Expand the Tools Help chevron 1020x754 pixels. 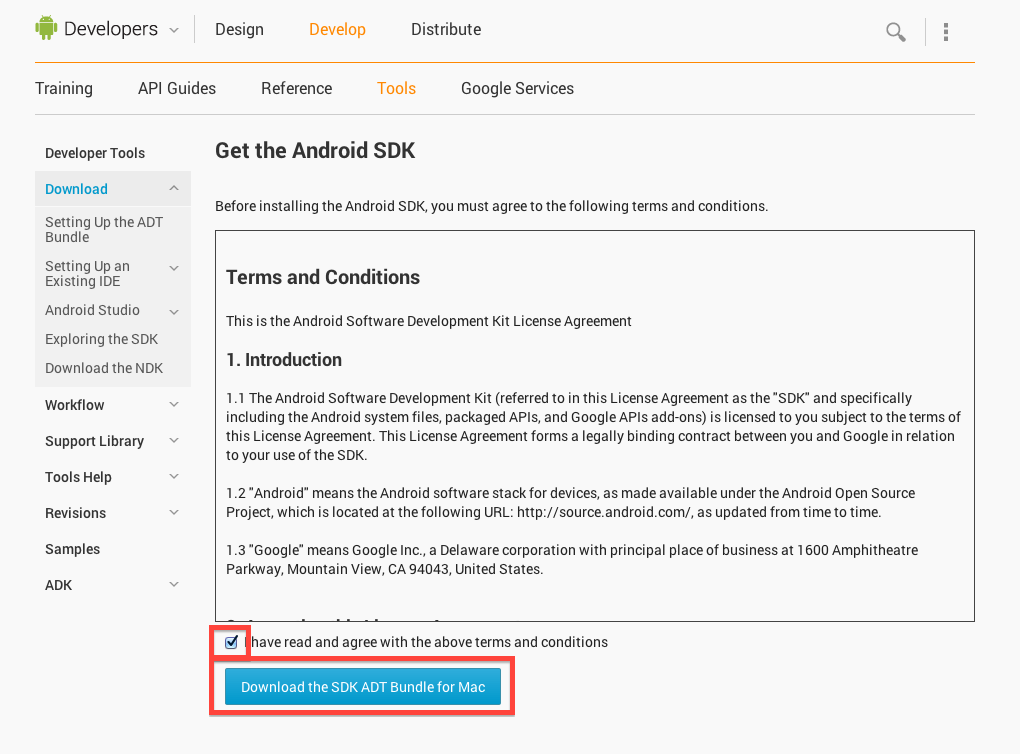click(174, 476)
